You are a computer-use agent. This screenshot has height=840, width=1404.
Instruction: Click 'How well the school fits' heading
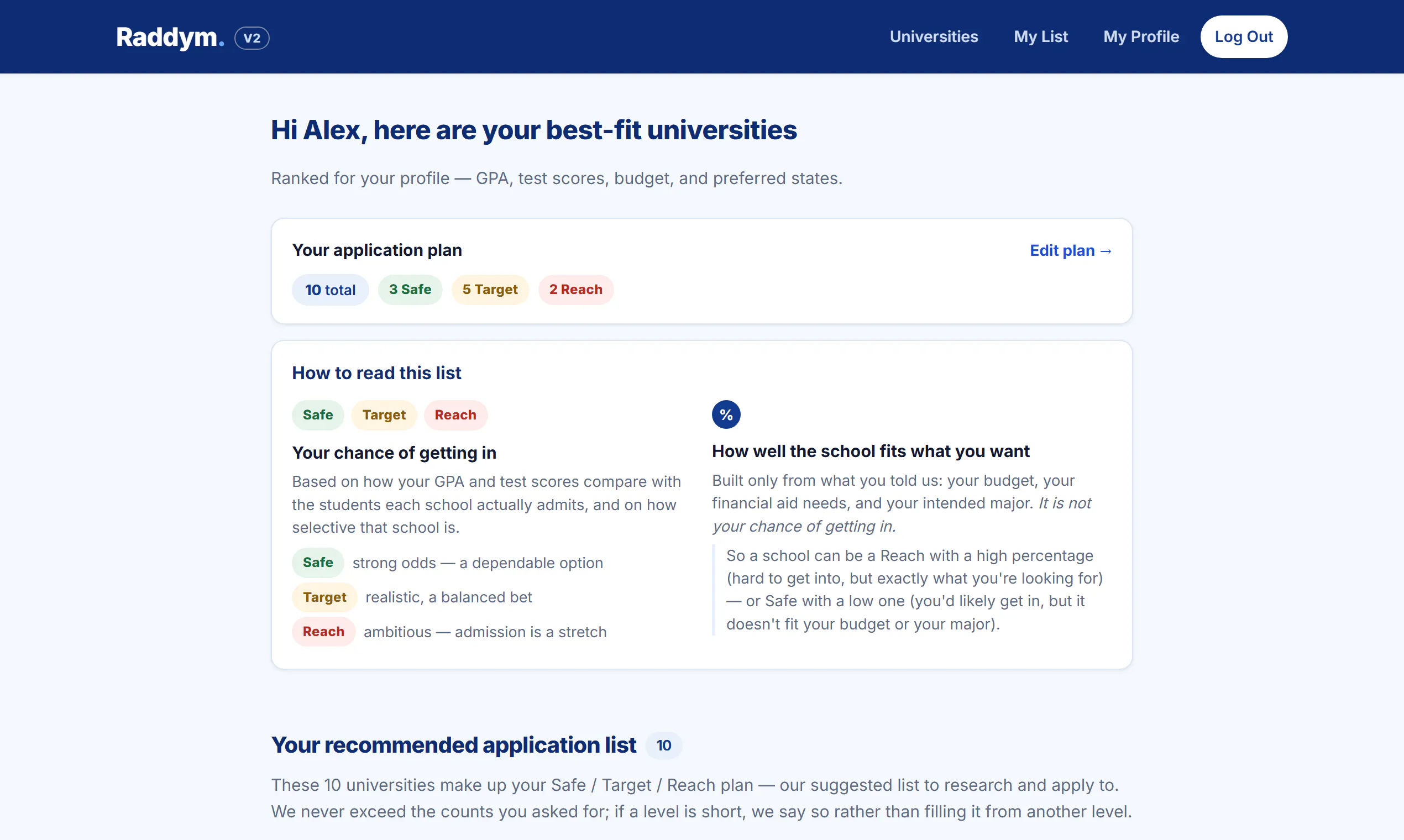pos(870,451)
